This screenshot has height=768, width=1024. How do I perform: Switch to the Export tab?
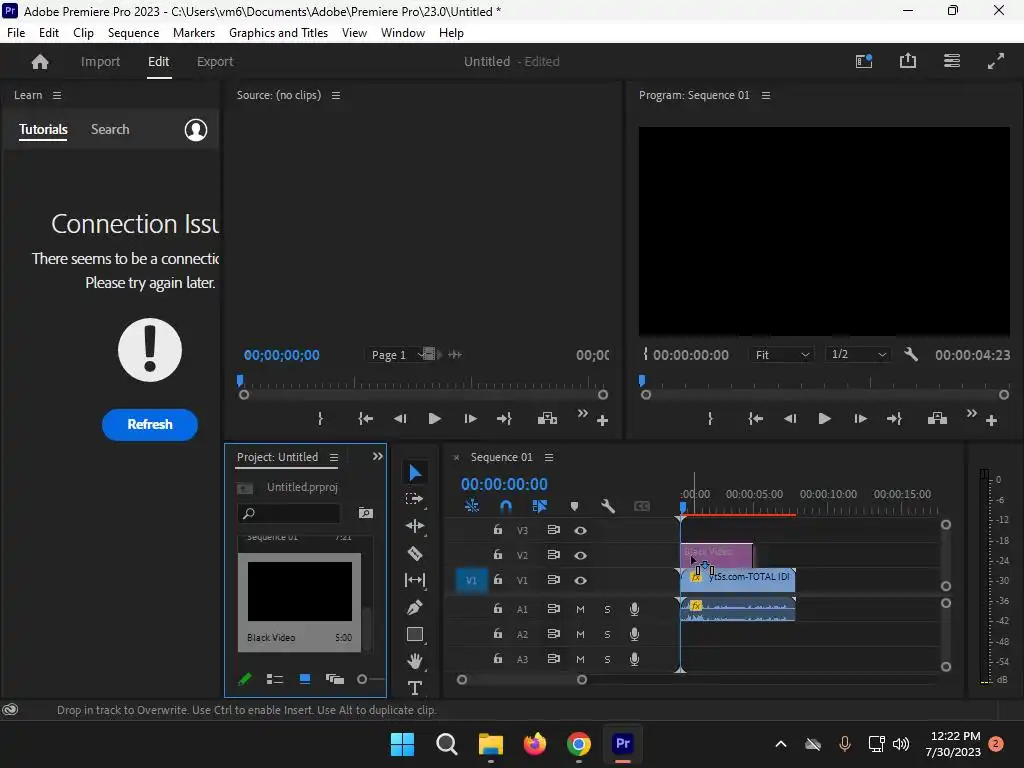click(215, 61)
